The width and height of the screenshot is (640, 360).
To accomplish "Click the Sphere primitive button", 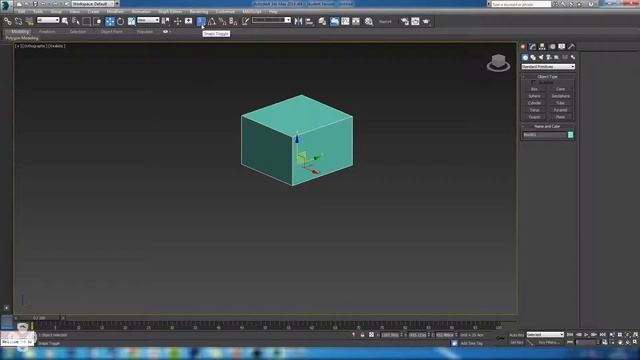I will tap(534, 96).
